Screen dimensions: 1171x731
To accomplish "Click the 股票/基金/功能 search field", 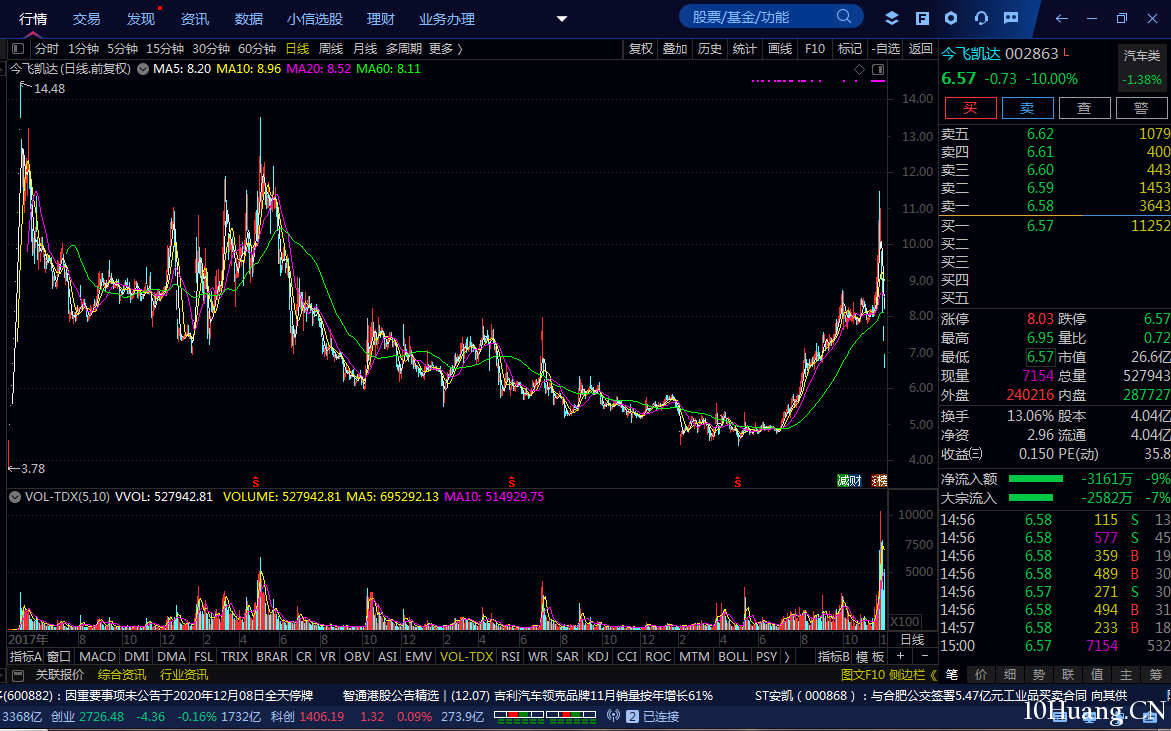I will [x=771, y=16].
